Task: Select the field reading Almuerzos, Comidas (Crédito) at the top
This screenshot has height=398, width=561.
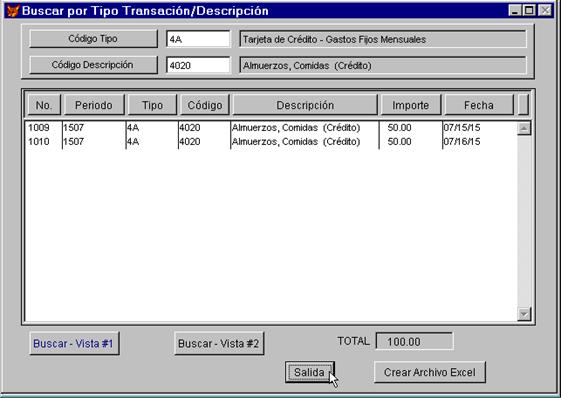Action: pyautogui.click(x=383, y=65)
